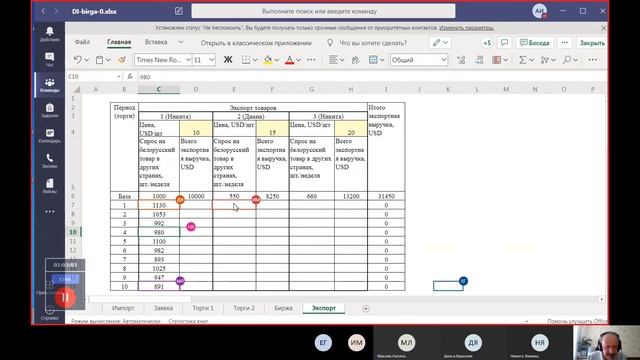Viewport: 640px width, 360px height.
Task: Click the compose new message icon
Action: tap(179, 11)
